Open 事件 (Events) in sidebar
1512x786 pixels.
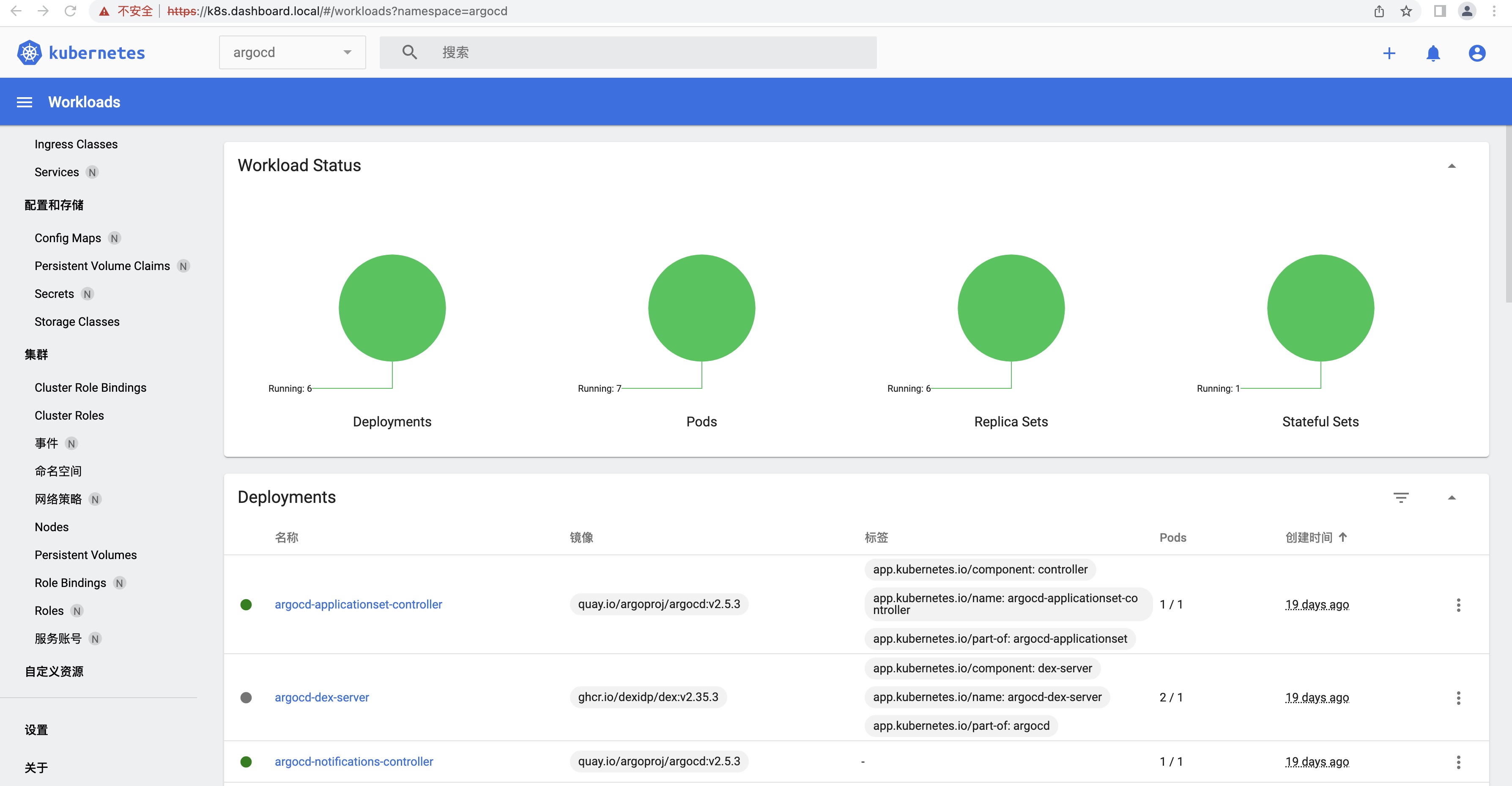pos(47,443)
